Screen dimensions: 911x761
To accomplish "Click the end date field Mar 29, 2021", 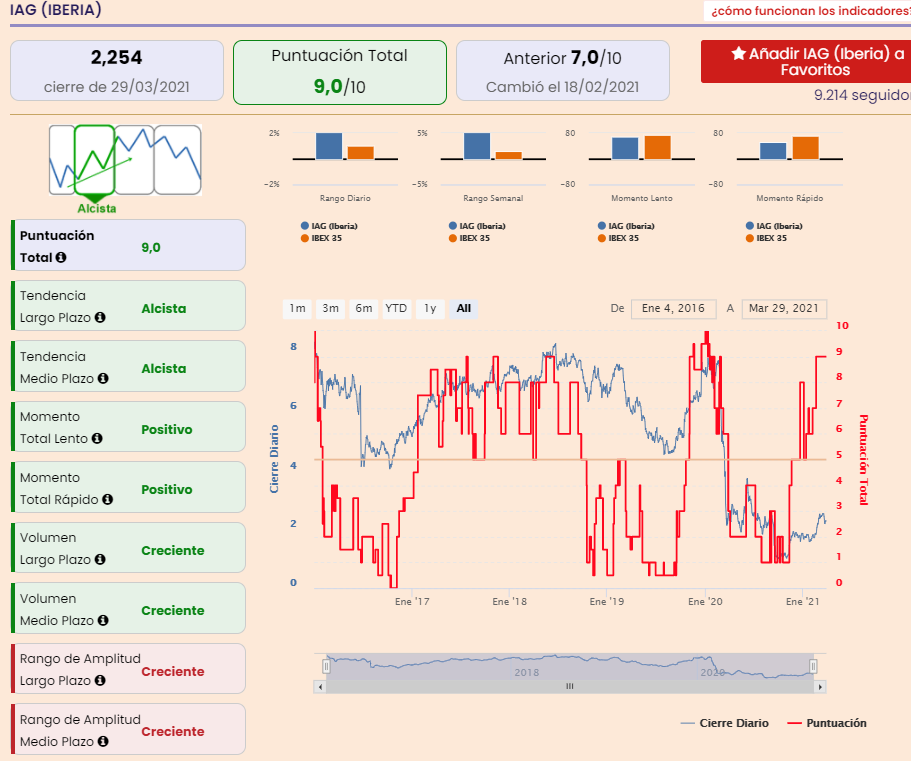I will (x=784, y=308).
